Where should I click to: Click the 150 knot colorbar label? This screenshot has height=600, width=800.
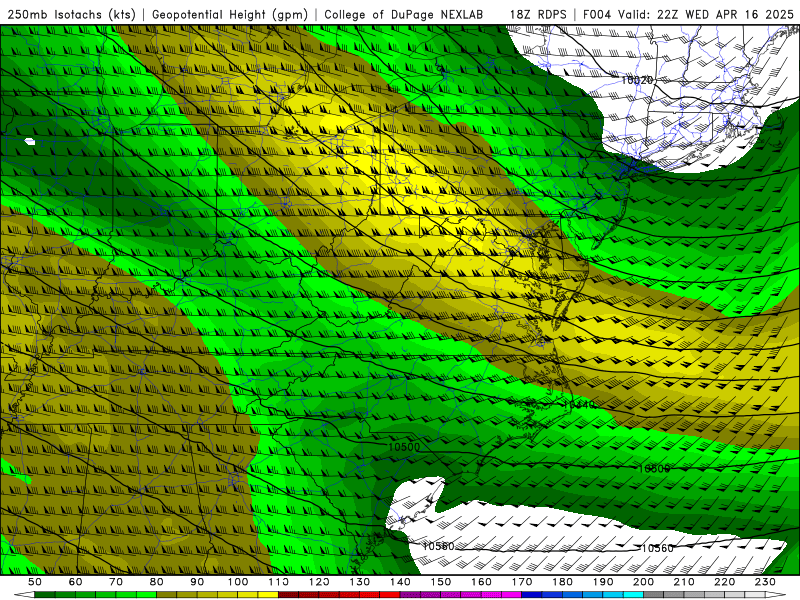[441, 582]
